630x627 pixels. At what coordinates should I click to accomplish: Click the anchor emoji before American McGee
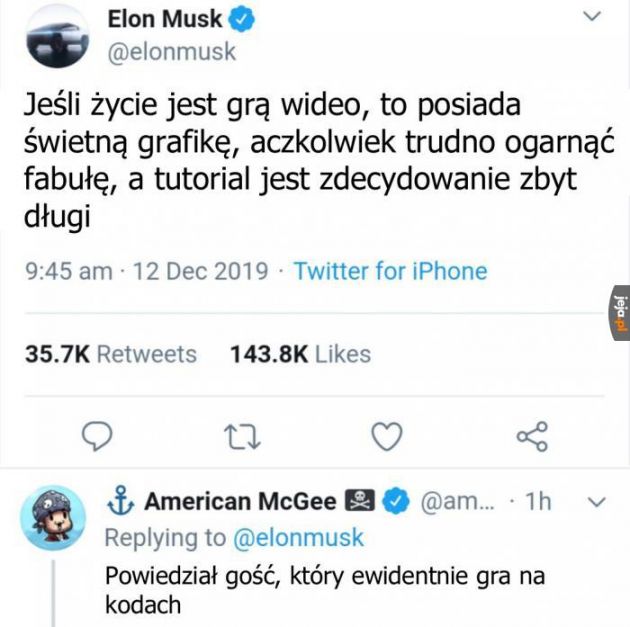(x=120, y=501)
